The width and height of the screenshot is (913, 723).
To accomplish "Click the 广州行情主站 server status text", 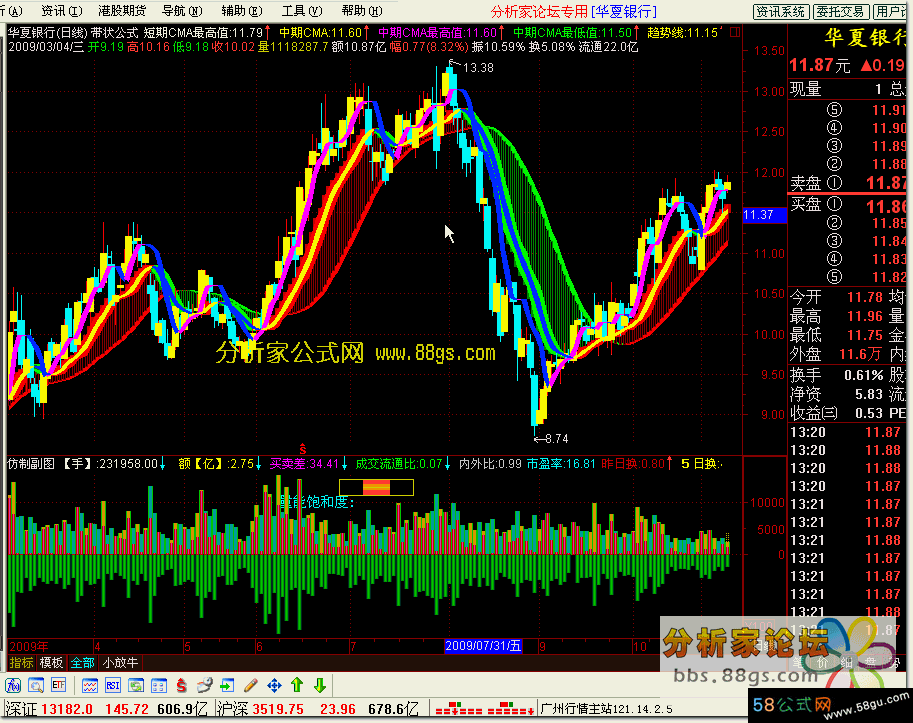I will pos(606,708).
